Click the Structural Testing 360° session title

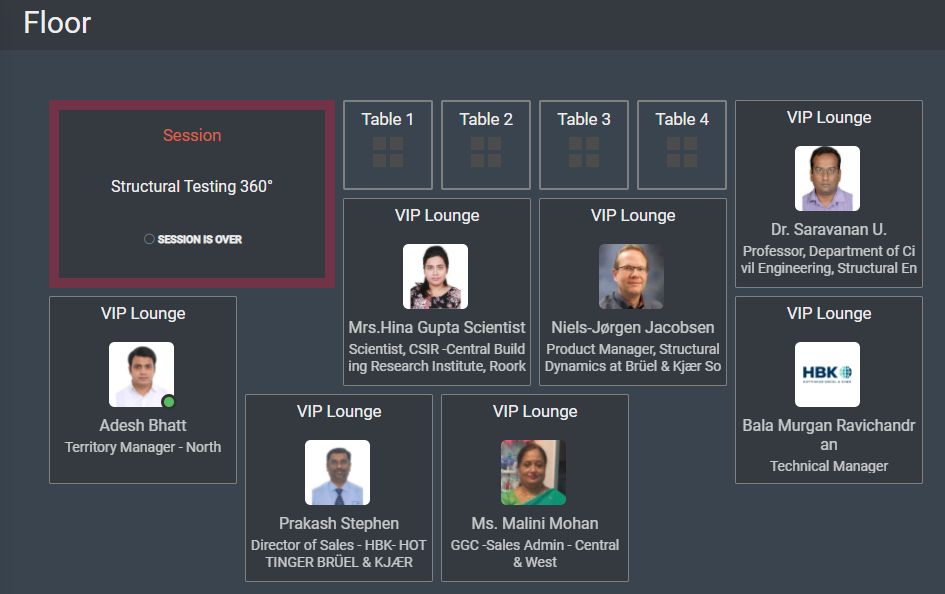(192, 187)
